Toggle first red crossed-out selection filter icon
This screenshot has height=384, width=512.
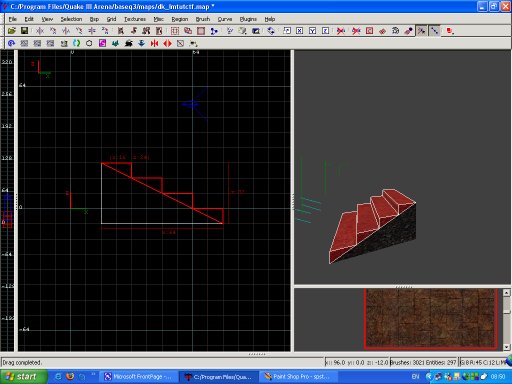click(341, 31)
